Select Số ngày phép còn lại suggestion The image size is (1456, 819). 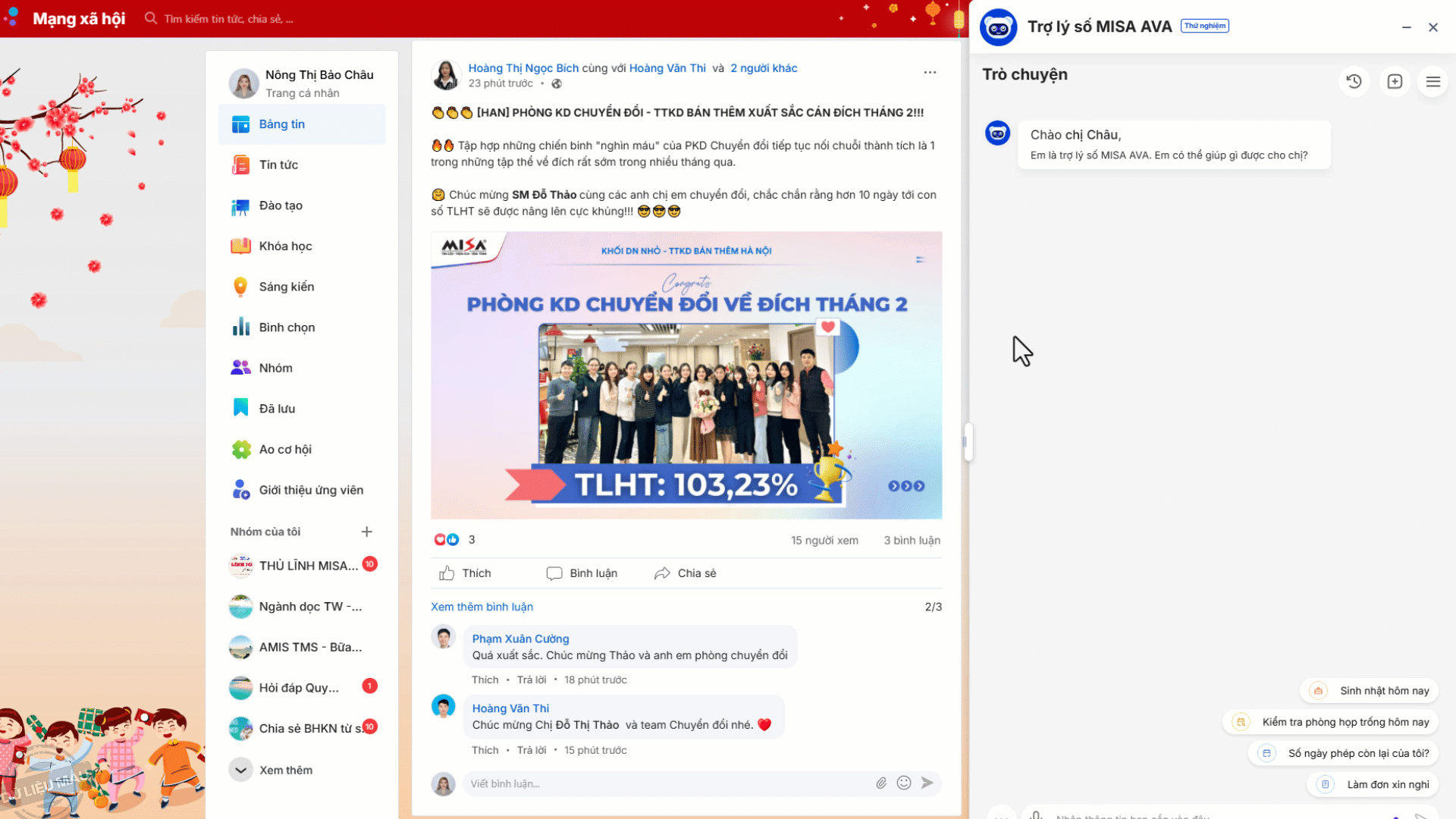[1343, 753]
